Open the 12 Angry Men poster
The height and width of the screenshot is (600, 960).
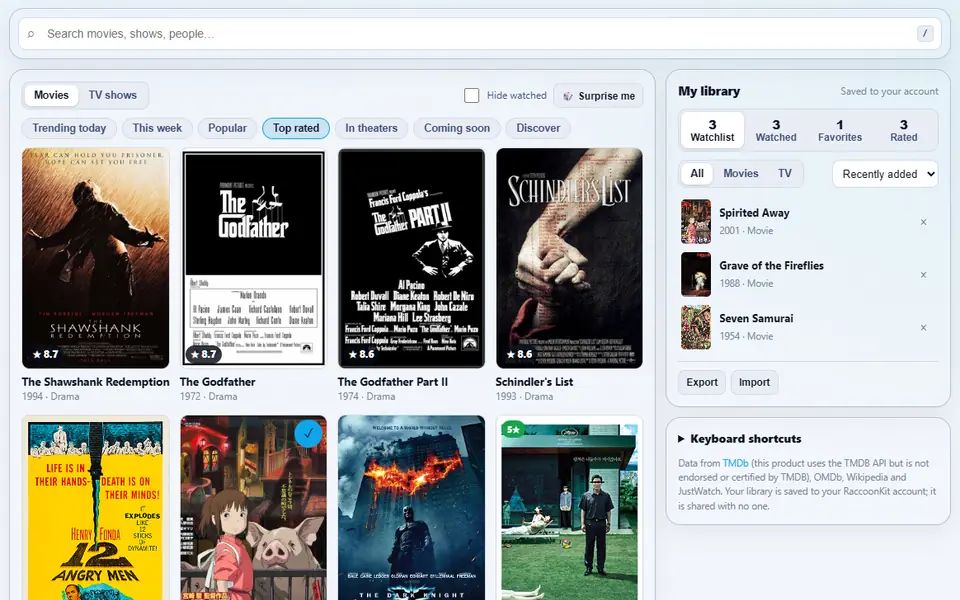point(96,508)
